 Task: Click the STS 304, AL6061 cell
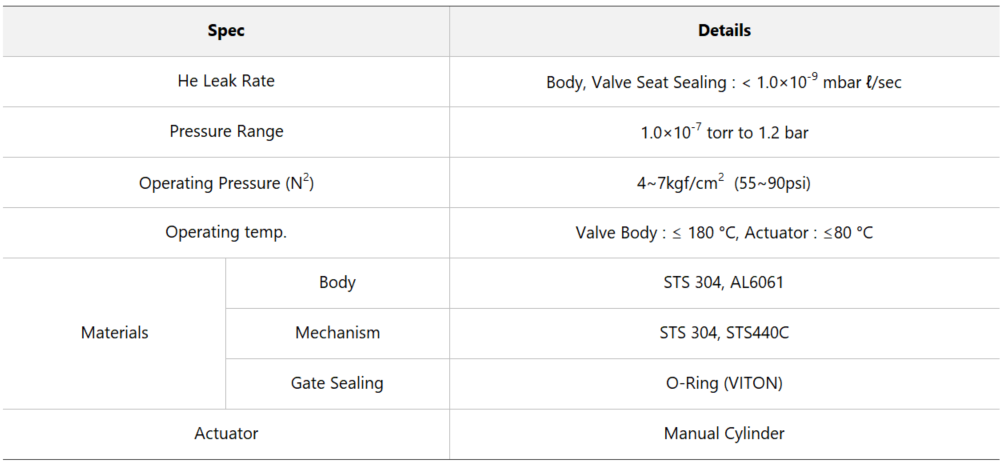click(724, 282)
